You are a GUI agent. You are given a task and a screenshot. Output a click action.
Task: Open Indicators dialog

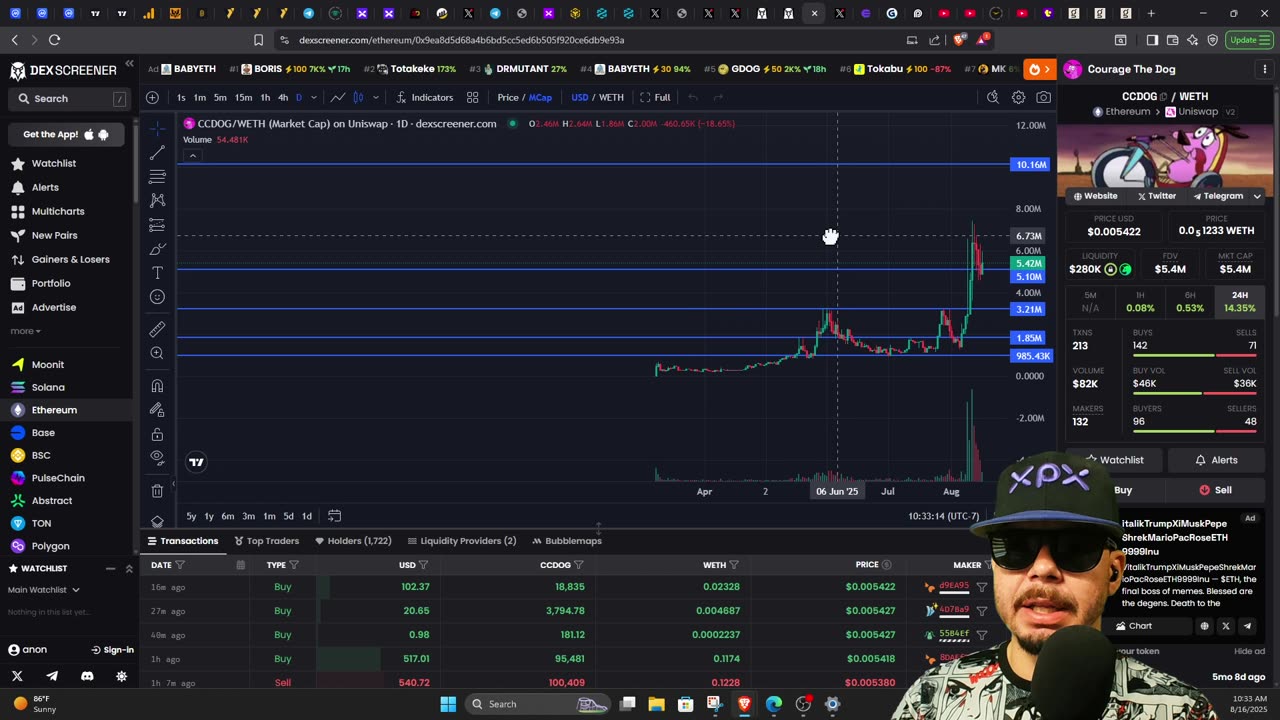coord(425,97)
